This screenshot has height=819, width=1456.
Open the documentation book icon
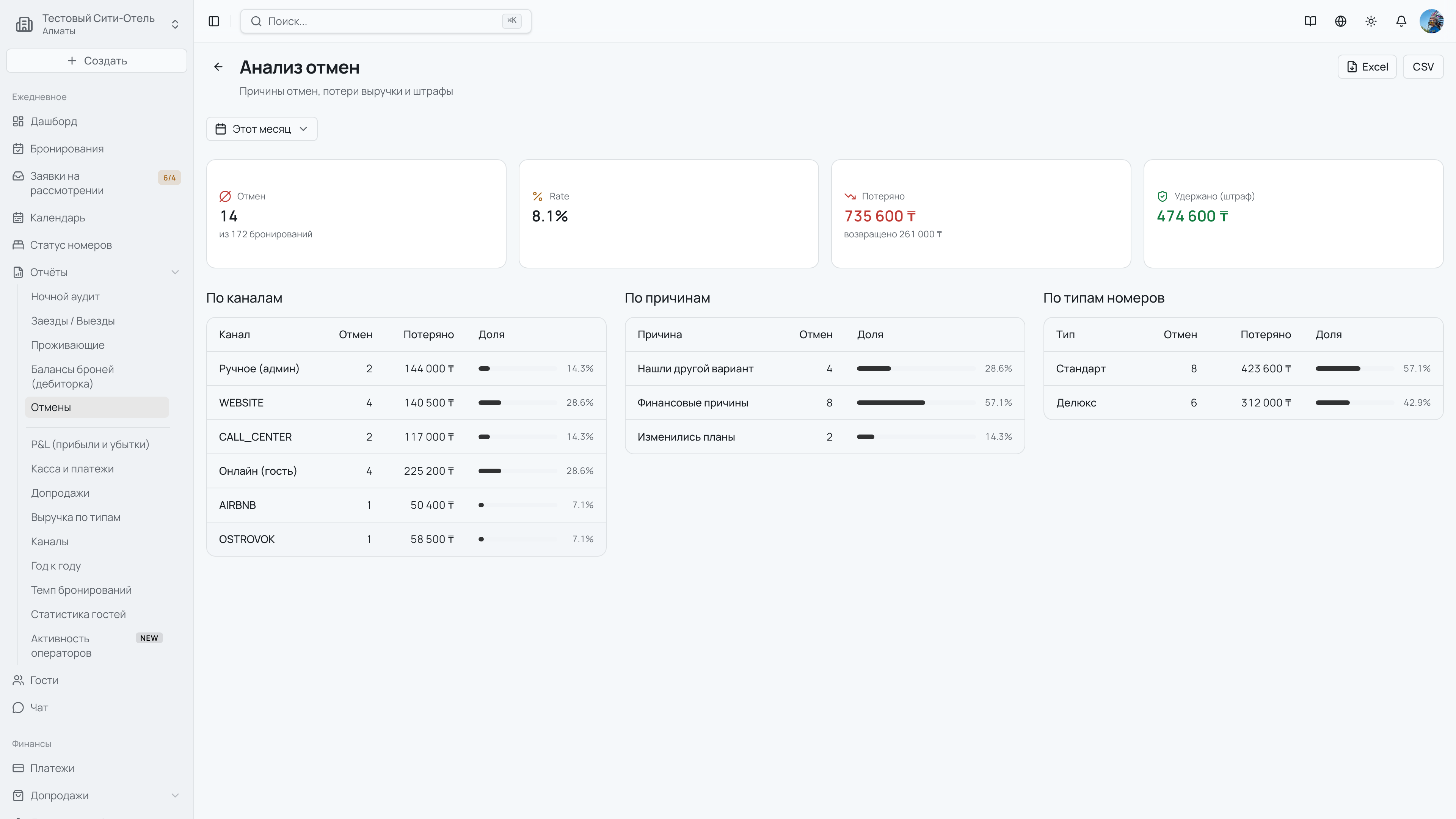pyautogui.click(x=1310, y=21)
